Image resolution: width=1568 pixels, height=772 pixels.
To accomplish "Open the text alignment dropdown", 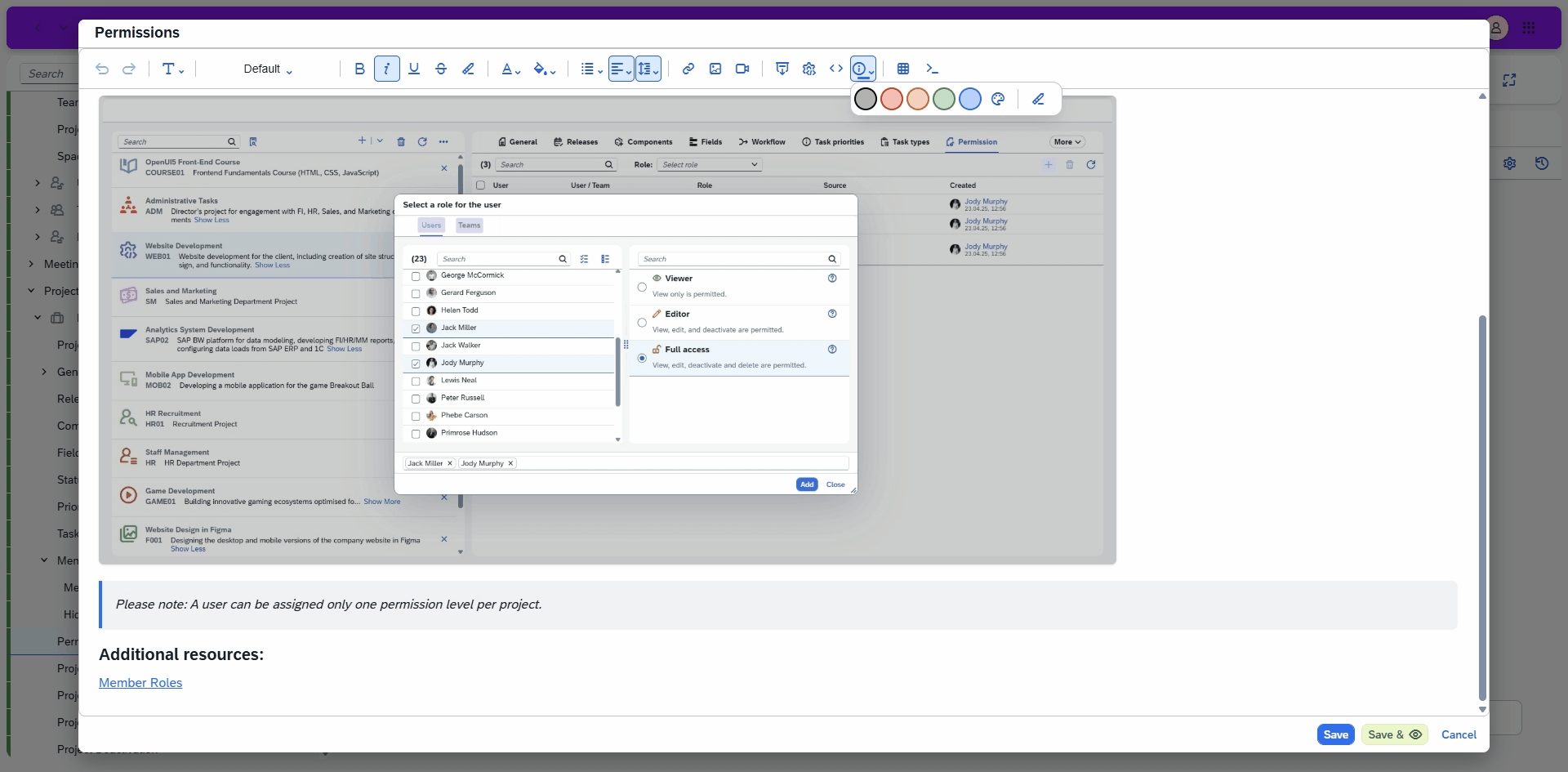I will point(621,69).
